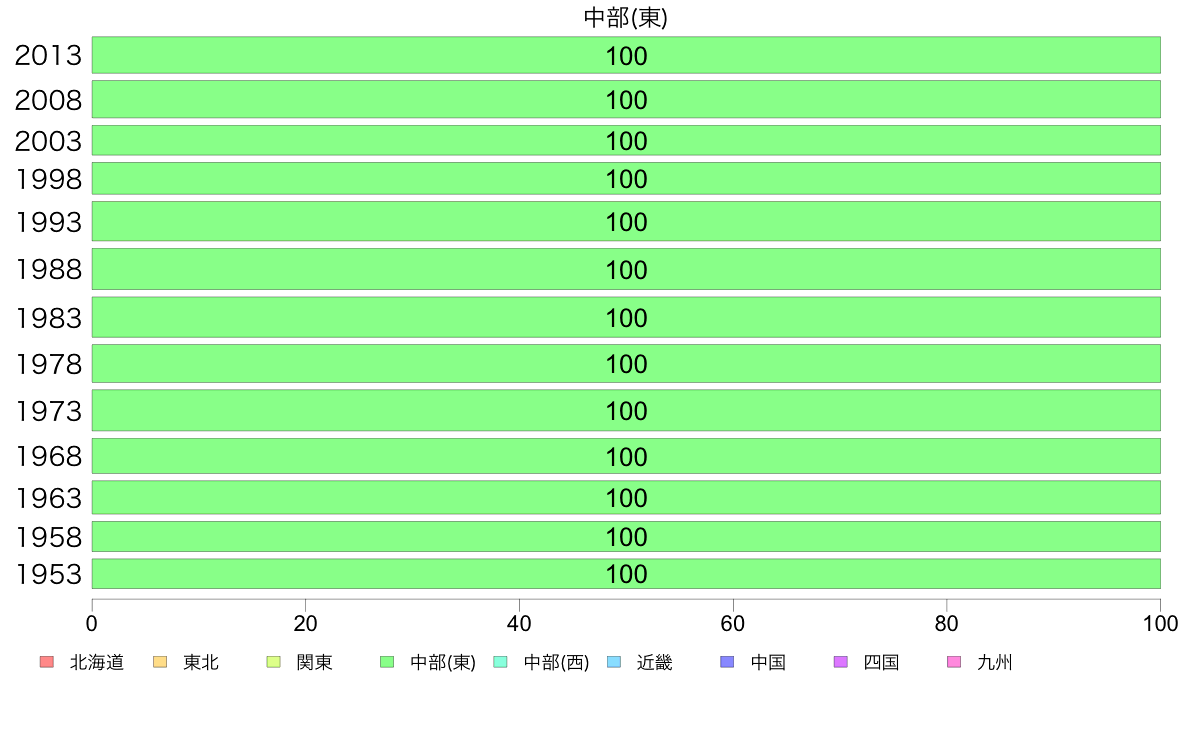Select the 2013 bar
This screenshot has width=1188, height=736.
click(x=626, y=55)
